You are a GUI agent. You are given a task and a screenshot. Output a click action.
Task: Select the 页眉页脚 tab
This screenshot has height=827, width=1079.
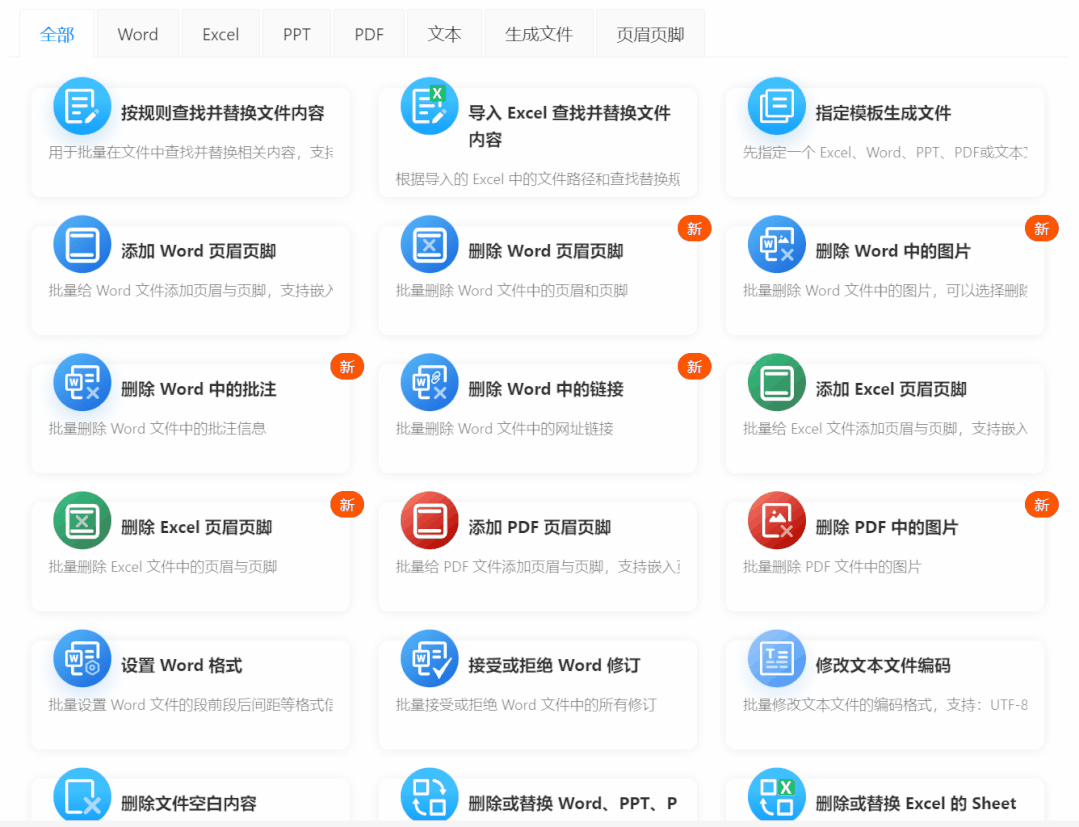click(650, 34)
